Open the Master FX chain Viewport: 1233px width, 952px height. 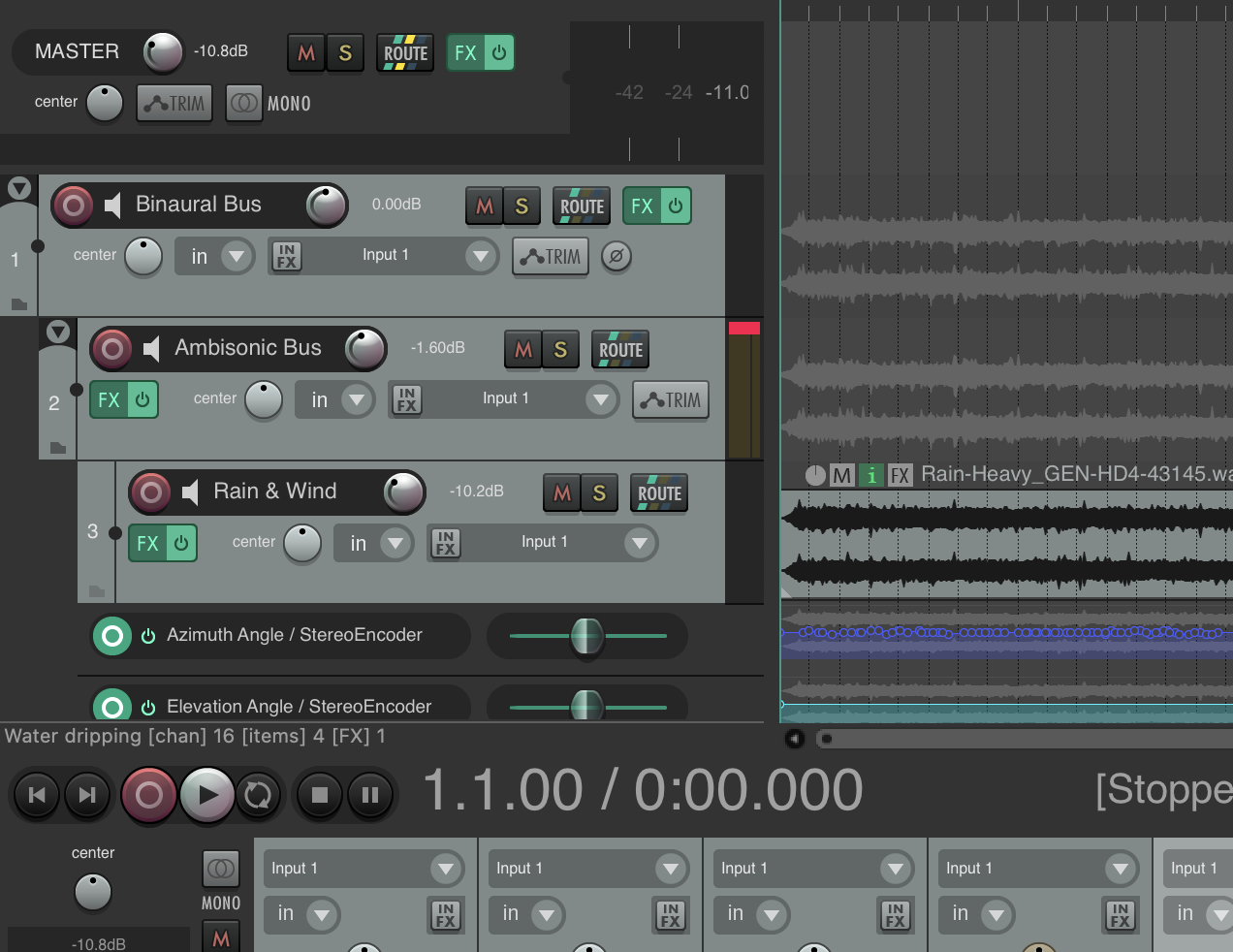pyautogui.click(x=465, y=53)
